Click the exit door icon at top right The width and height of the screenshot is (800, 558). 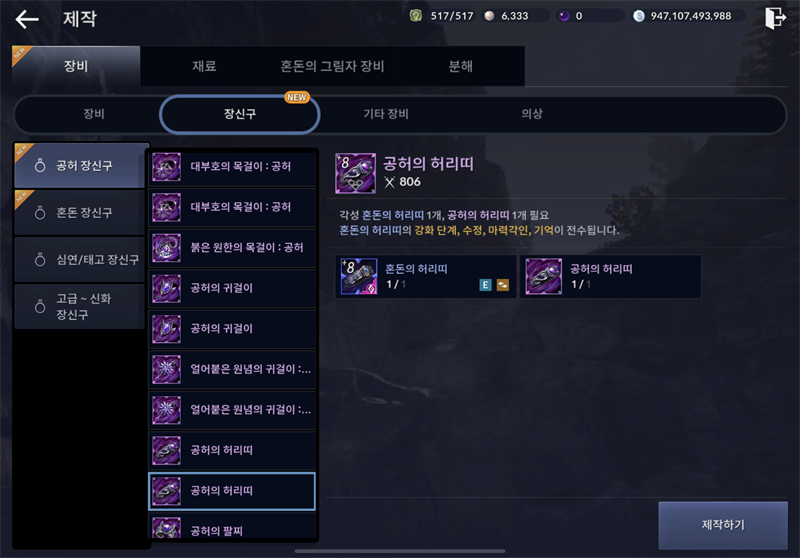coord(775,18)
